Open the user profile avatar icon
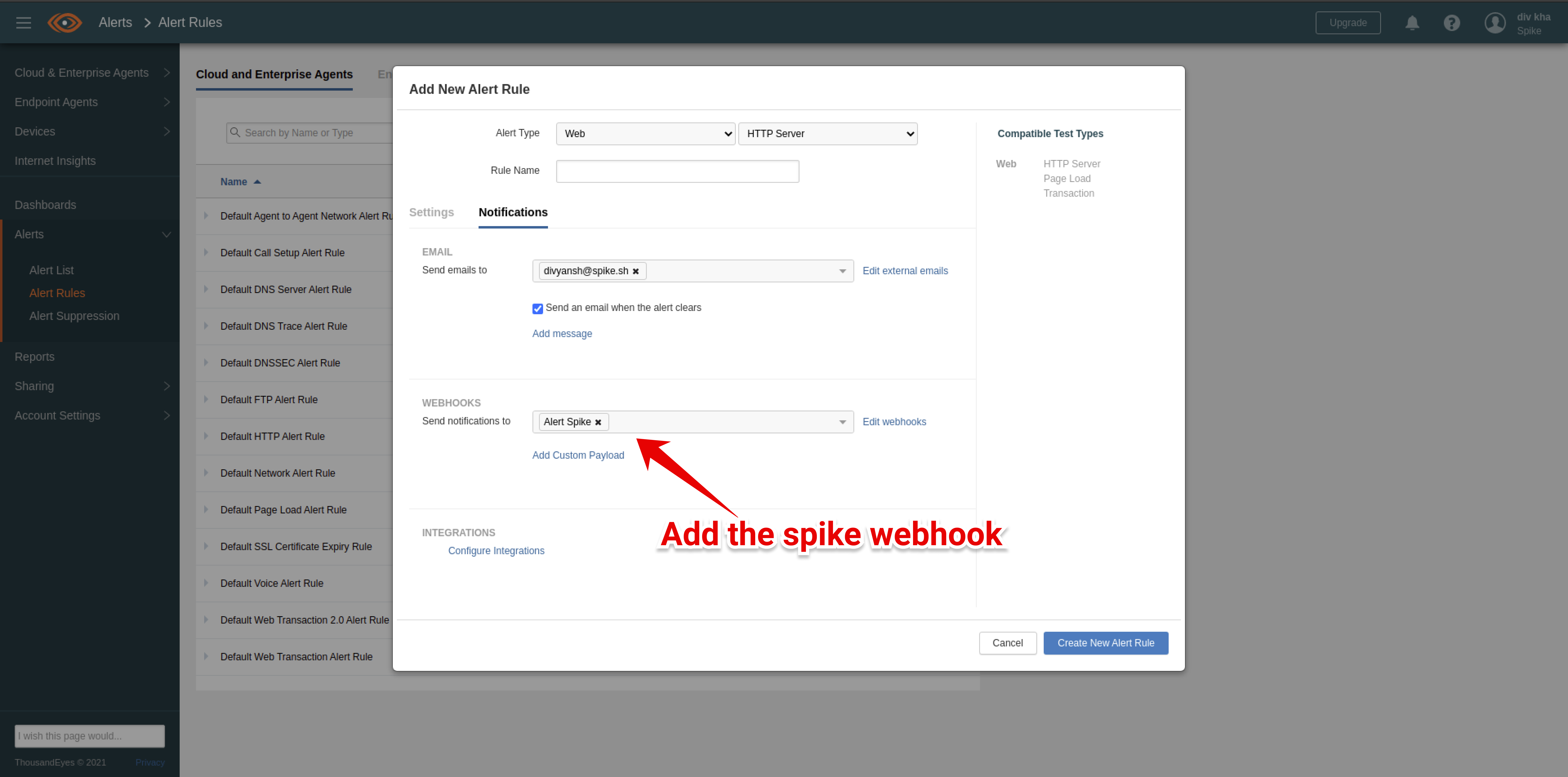 pyautogui.click(x=1495, y=23)
